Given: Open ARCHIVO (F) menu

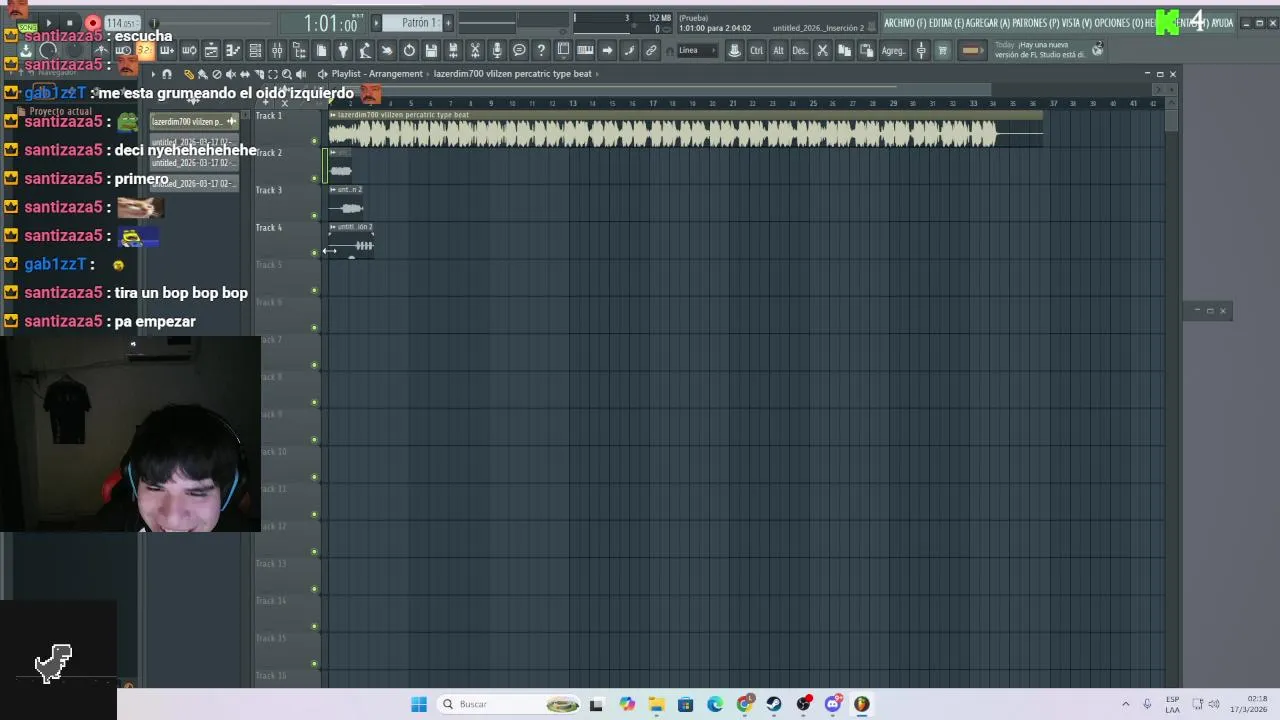Looking at the screenshot, I should pos(905,23).
